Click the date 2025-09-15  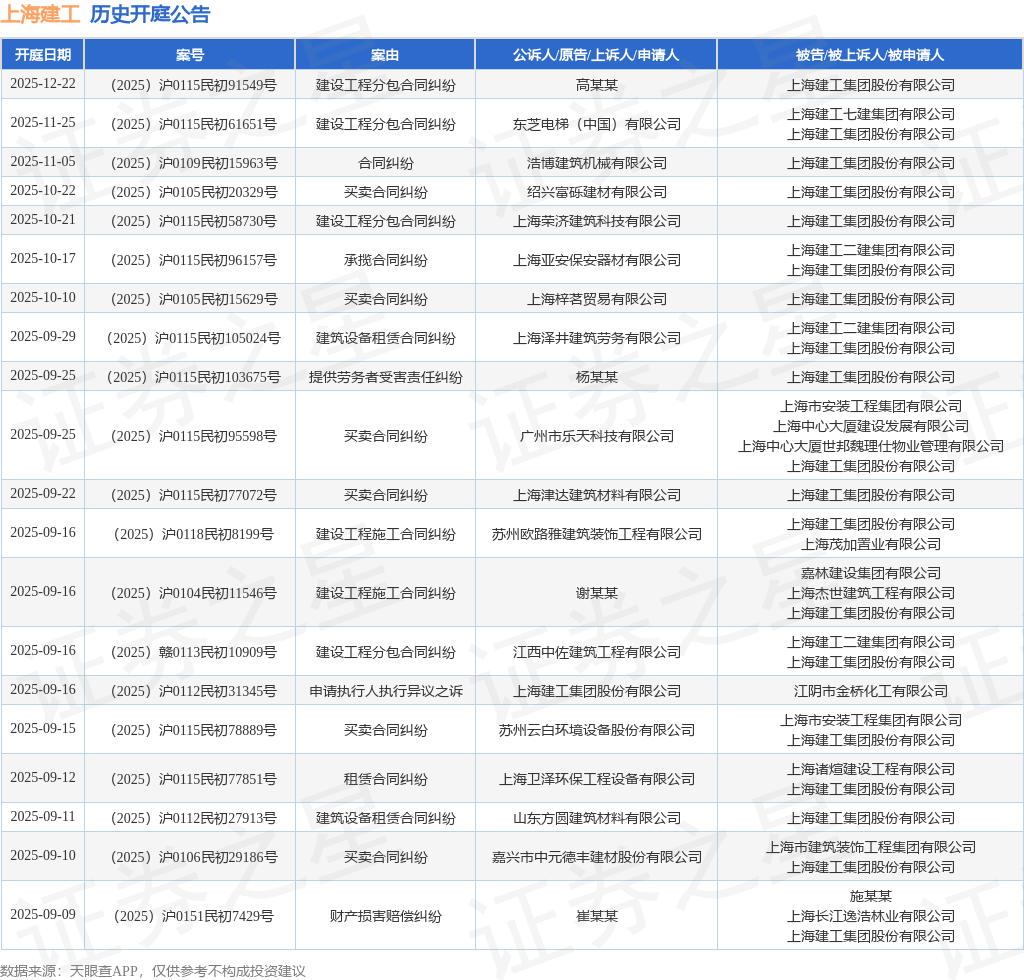[x=43, y=729]
